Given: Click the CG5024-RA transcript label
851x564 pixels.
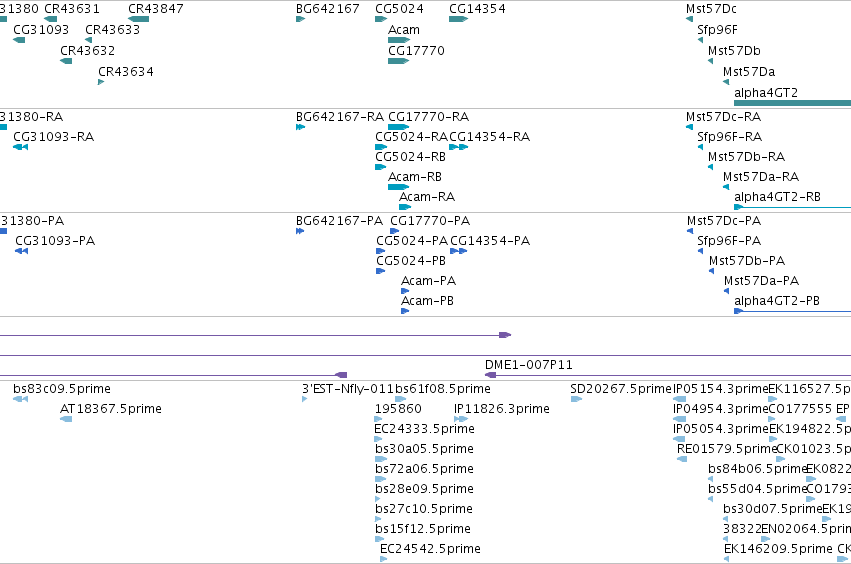Looking at the screenshot, I should pyautogui.click(x=411, y=137).
